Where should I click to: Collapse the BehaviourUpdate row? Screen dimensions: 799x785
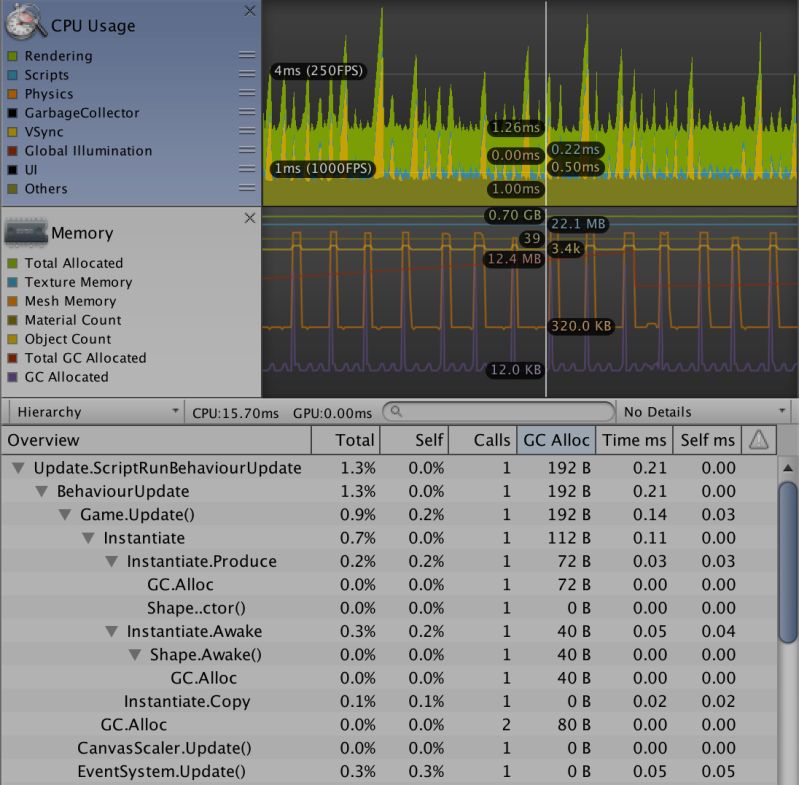pos(42,491)
